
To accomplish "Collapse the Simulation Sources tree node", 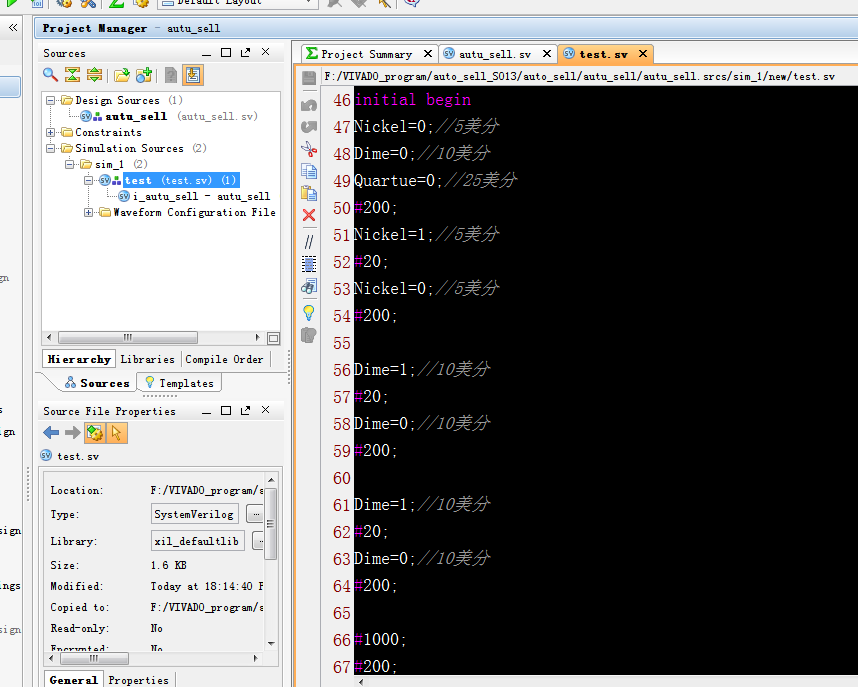I will (x=50, y=148).
